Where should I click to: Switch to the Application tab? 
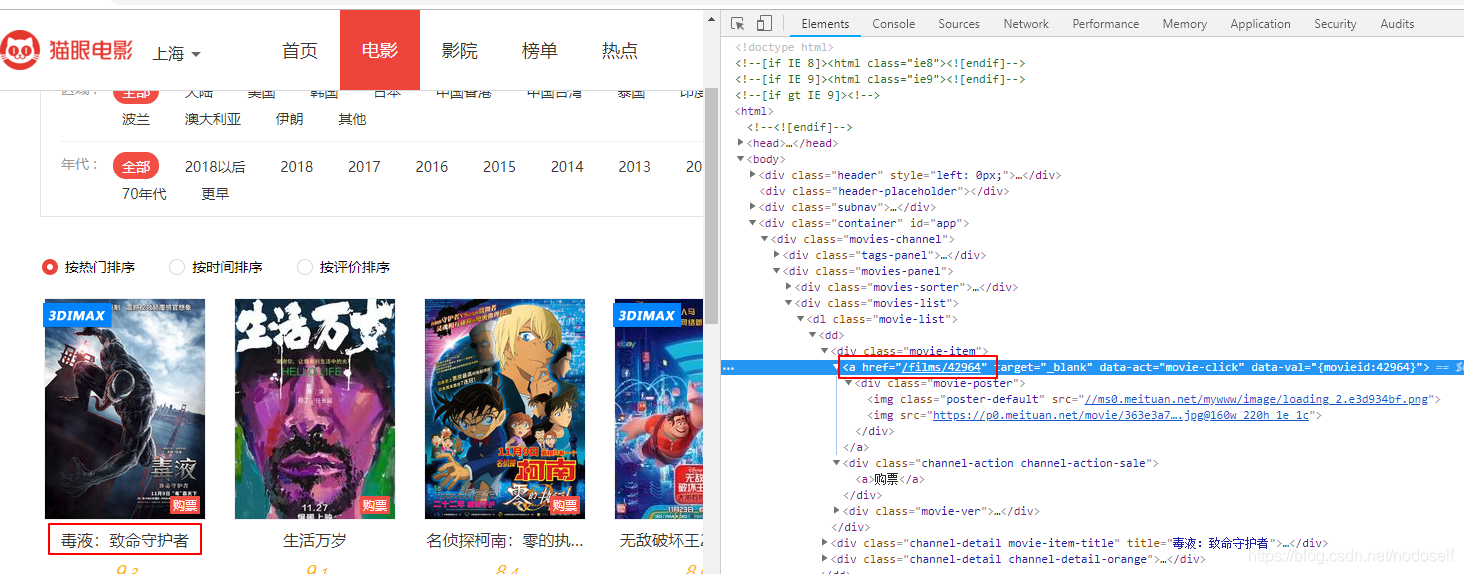[1260, 24]
